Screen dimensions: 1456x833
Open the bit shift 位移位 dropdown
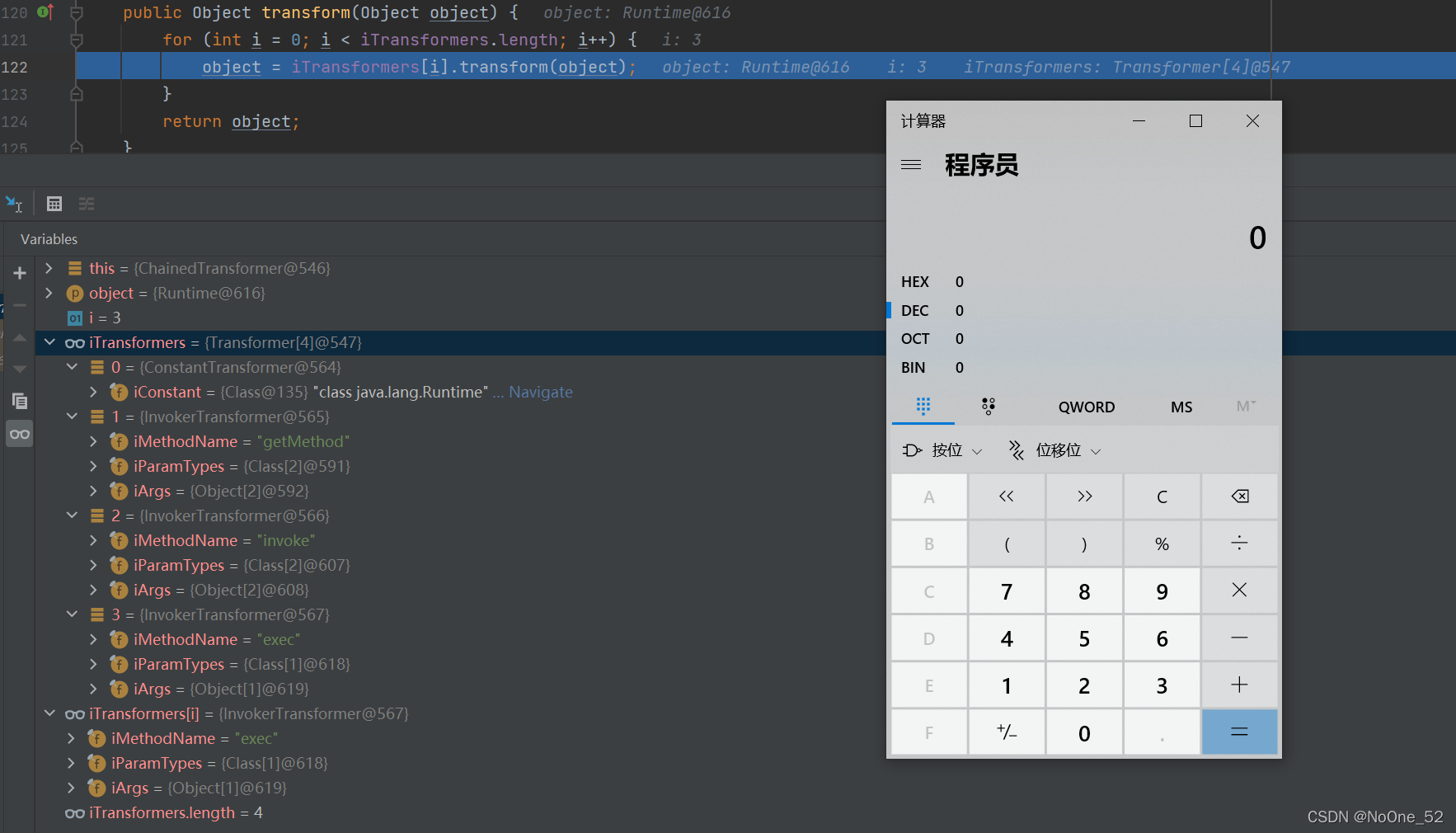[x=1055, y=450]
